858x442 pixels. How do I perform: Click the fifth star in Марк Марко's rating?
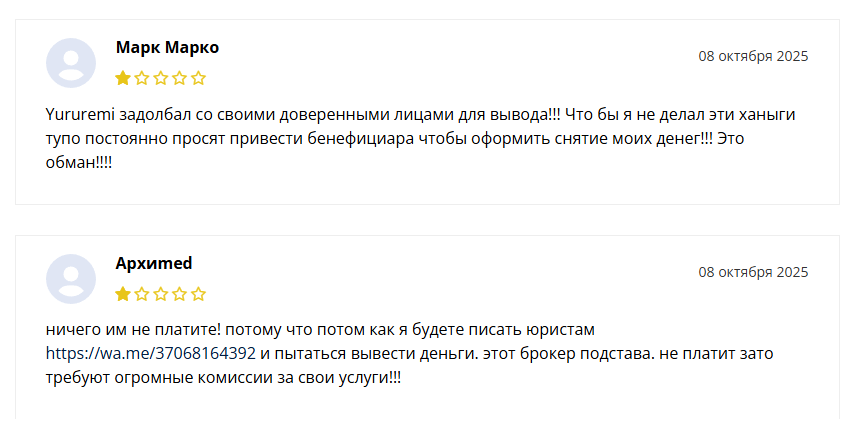point(199,78)
